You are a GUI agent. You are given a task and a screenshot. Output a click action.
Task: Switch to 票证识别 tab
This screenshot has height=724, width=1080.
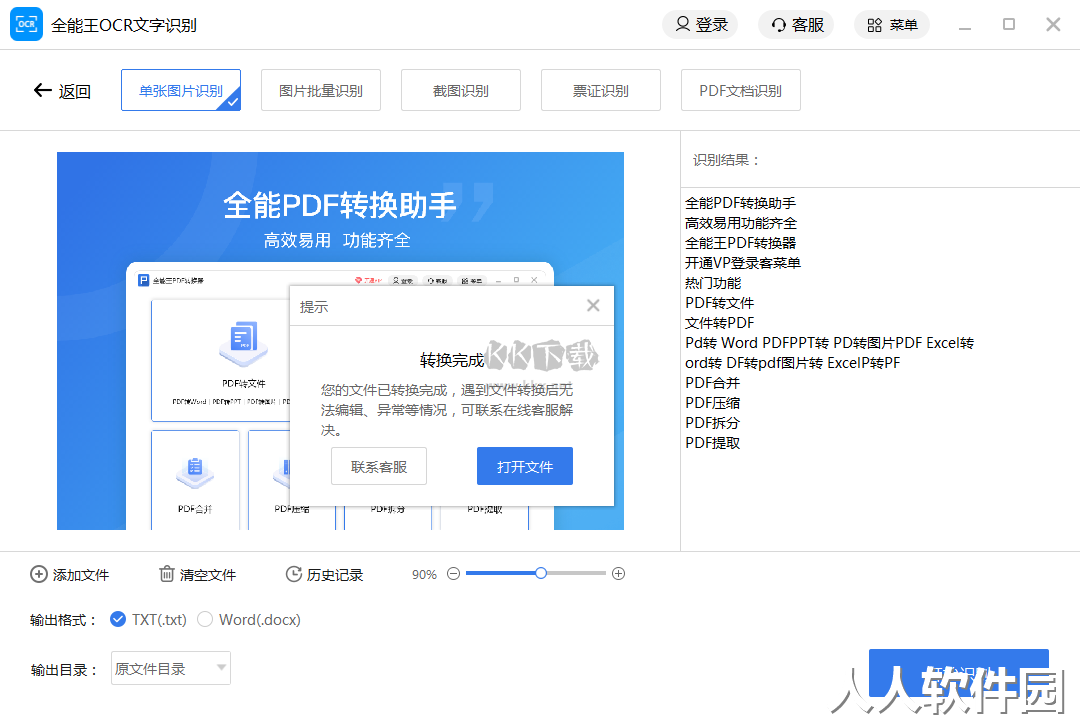(x=601, y=90)
